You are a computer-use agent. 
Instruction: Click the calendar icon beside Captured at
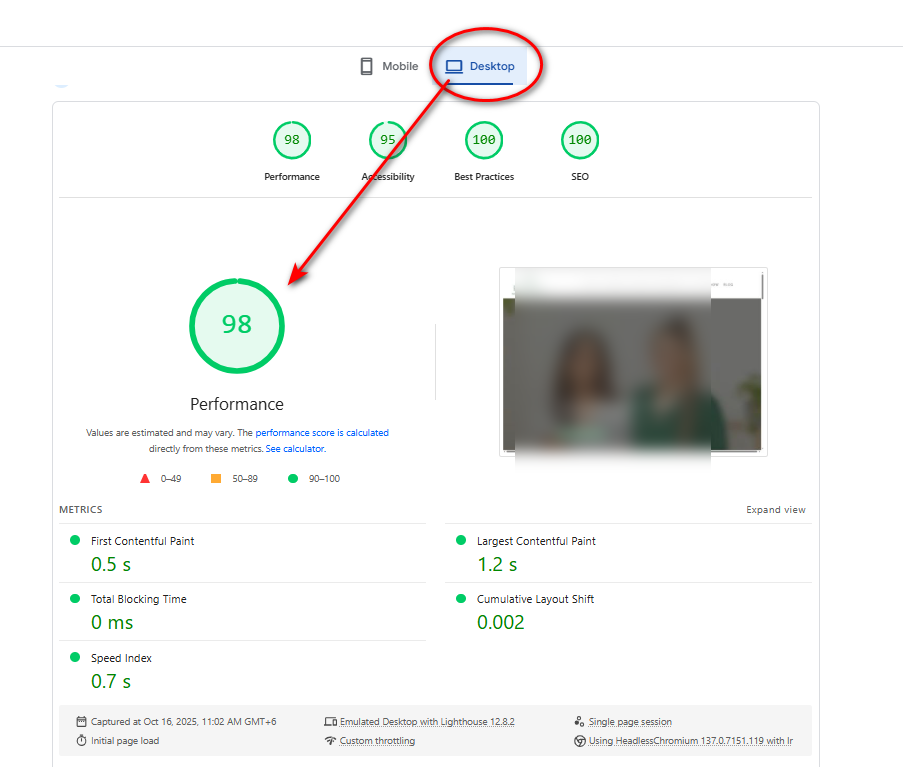click(81, 722)
